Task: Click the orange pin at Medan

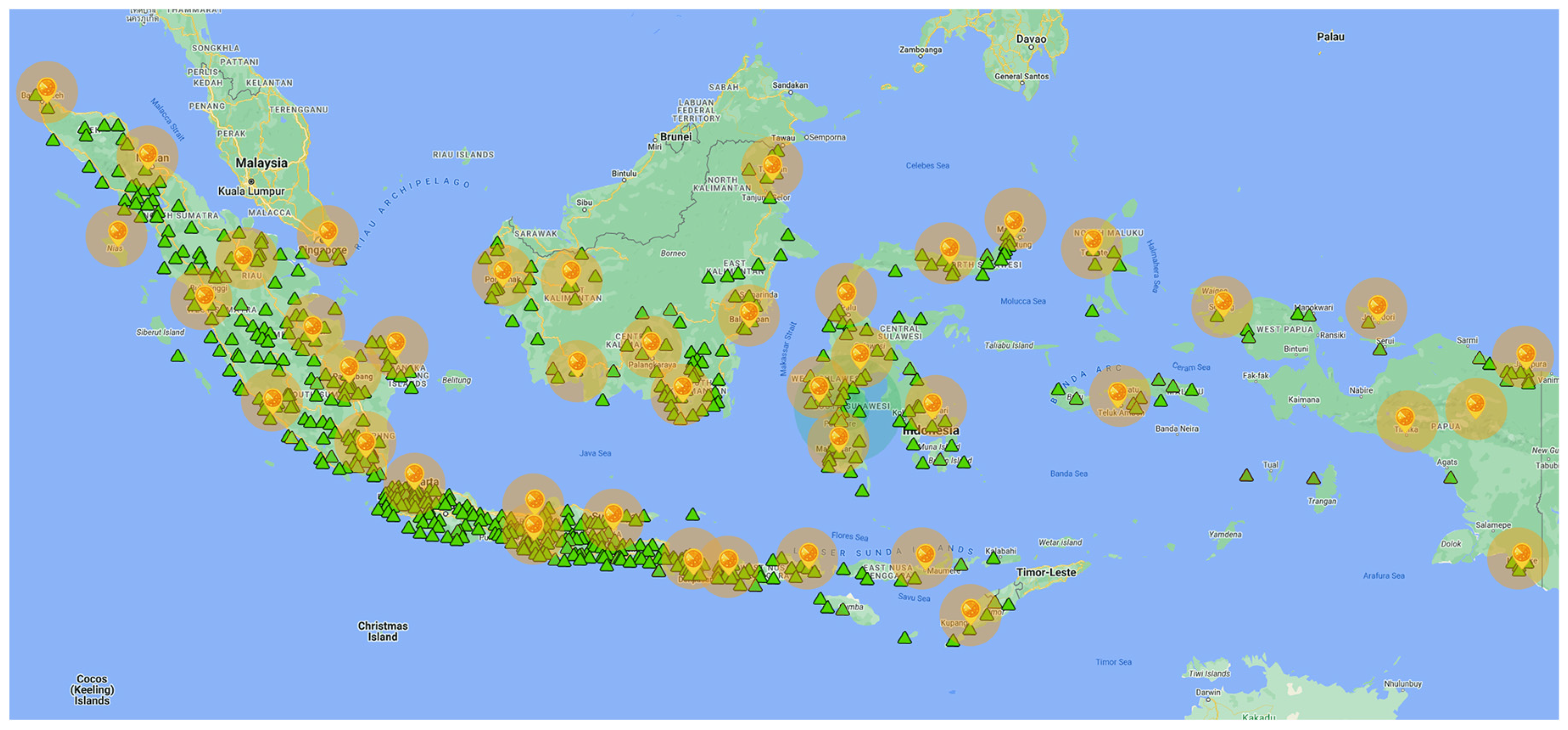Action: [148, 154]
